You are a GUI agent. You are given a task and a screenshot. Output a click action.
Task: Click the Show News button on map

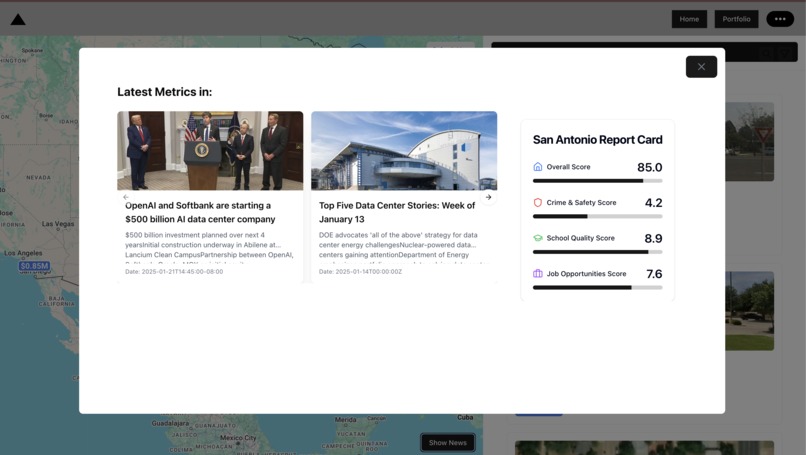tap(448, 443)
